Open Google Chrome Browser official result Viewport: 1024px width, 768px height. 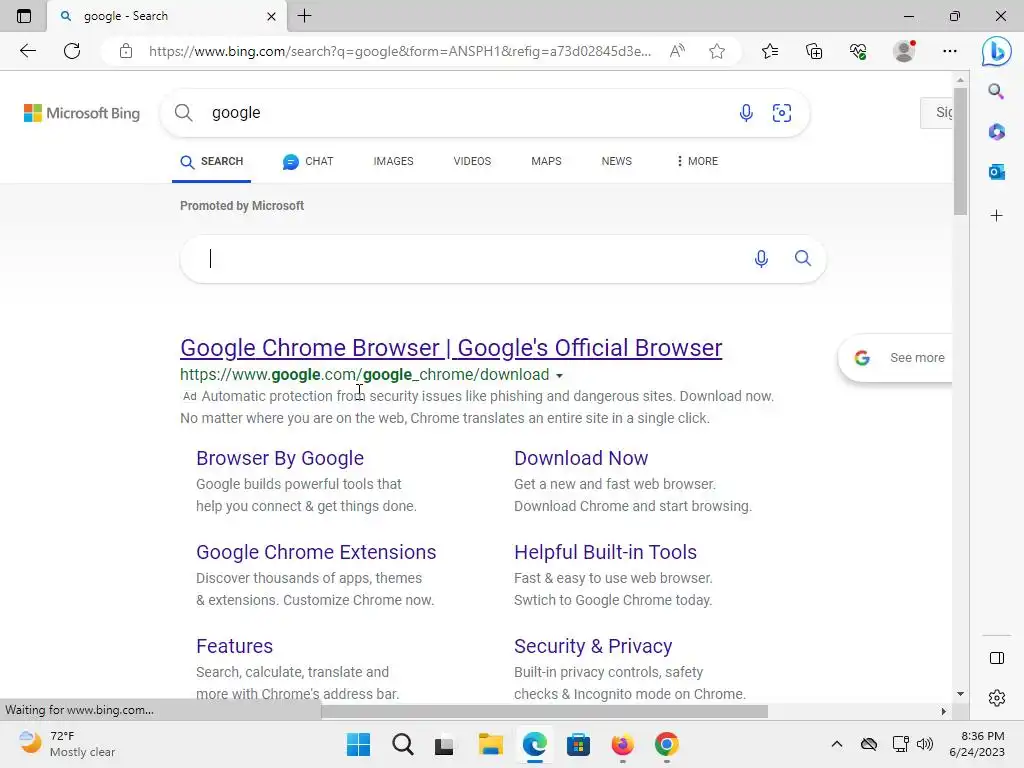[451, 348]
